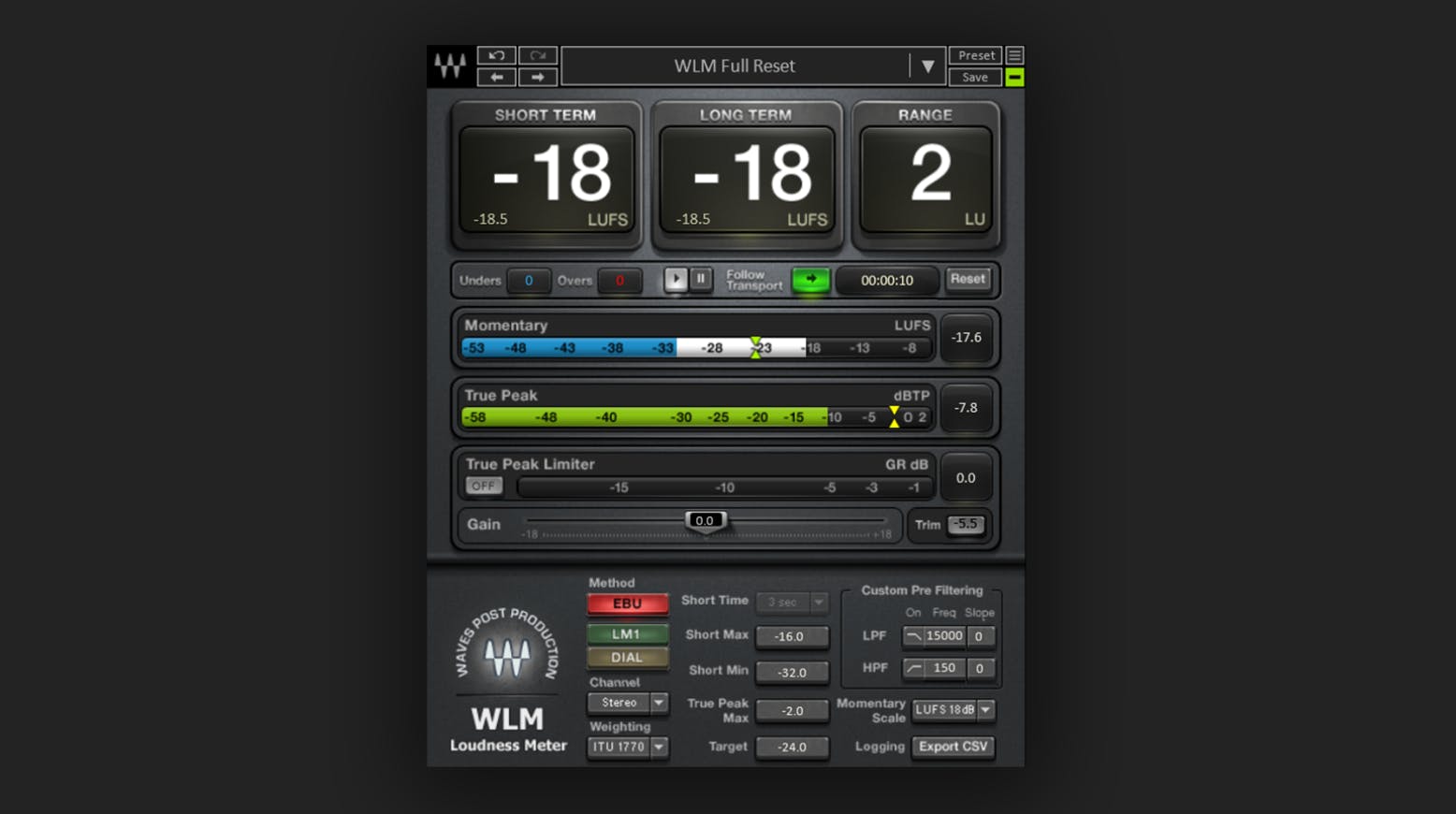This screenshot has width=1456, height=814.
Task: Click the Short Max -16.0 field
Action: tap(792, 636)
